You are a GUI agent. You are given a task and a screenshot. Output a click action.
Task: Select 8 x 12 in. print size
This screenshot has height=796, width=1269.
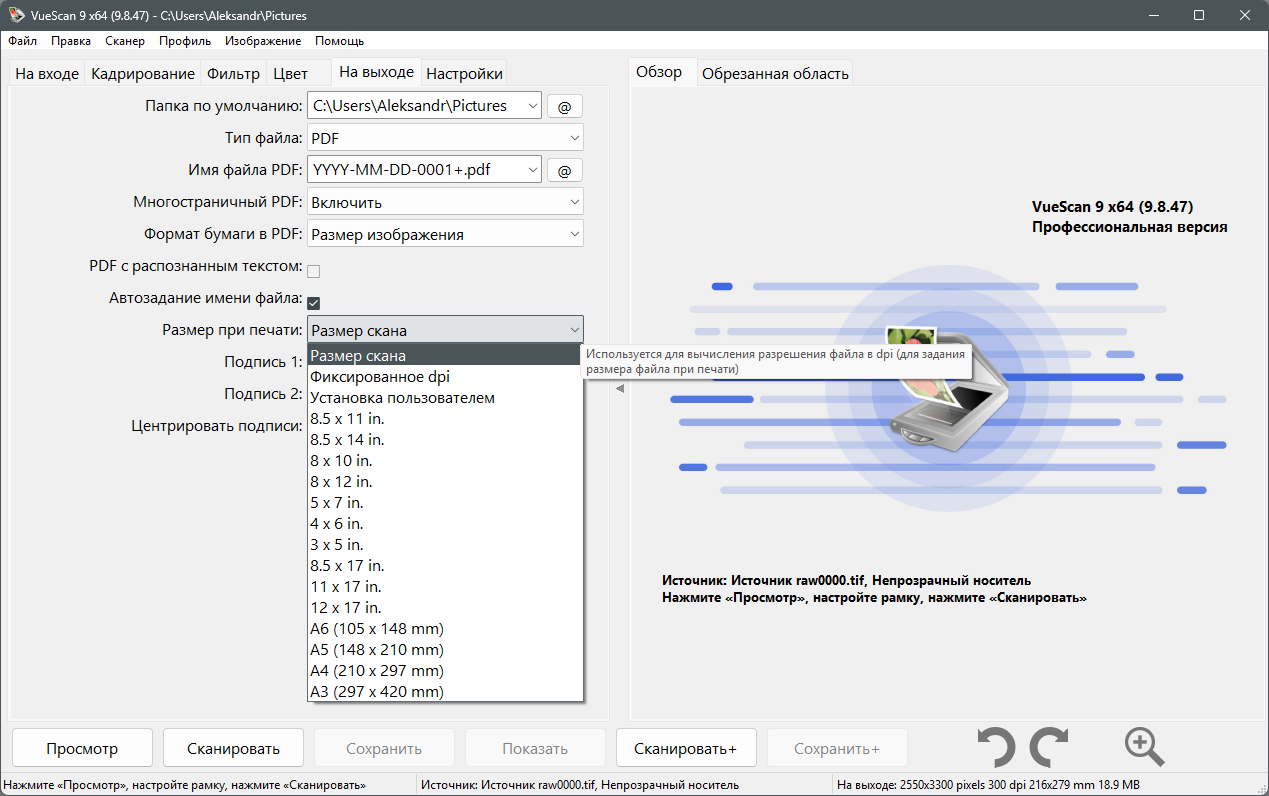pos(445,482)
